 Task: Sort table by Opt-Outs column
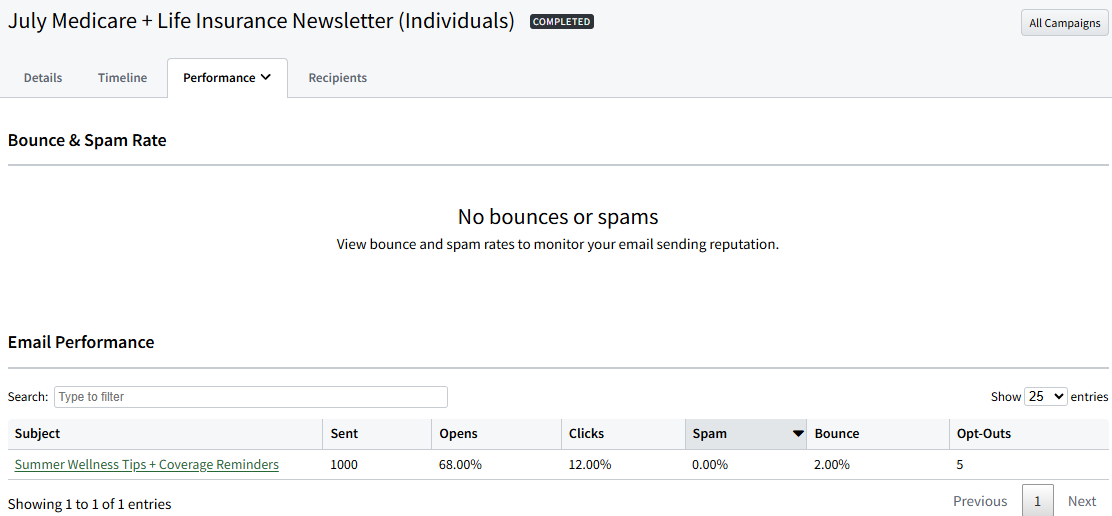1029,434
